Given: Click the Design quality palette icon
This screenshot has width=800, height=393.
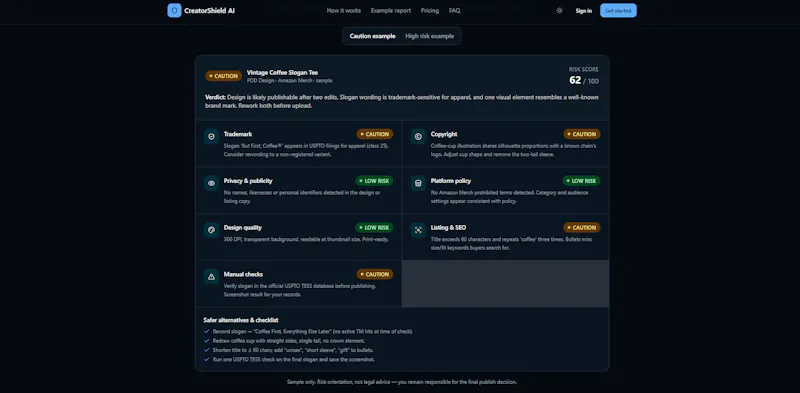Looking at the screenshot, I should click(x=211, y=230).
